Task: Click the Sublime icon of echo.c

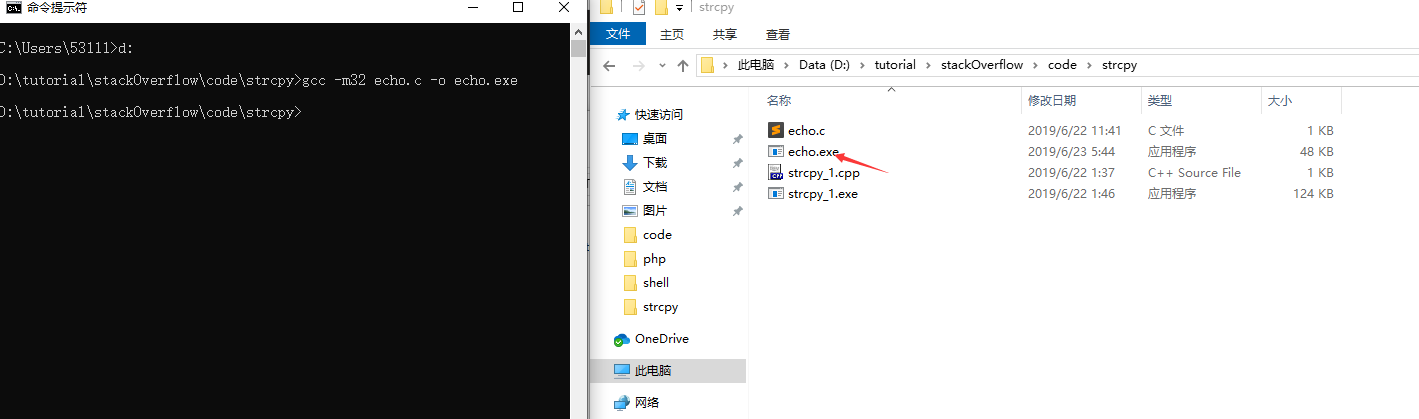Action: (x=775, y=130)
